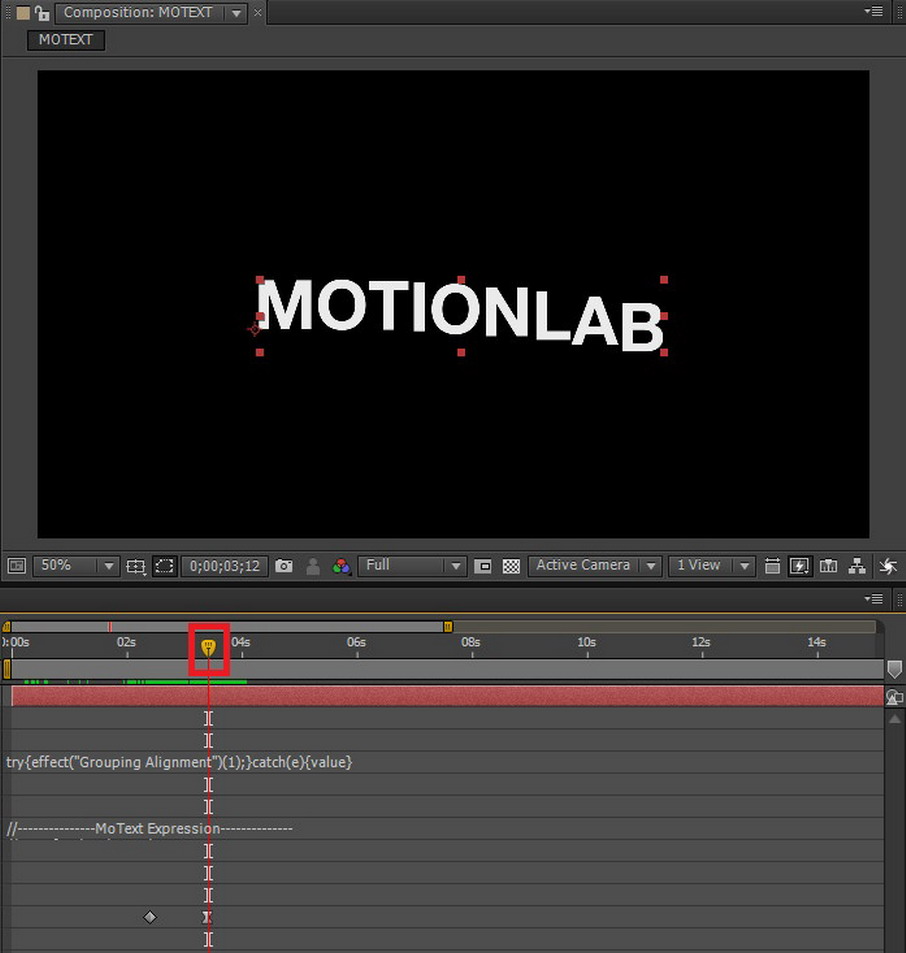Toggle the viewer lock icon

coord(41,13)
